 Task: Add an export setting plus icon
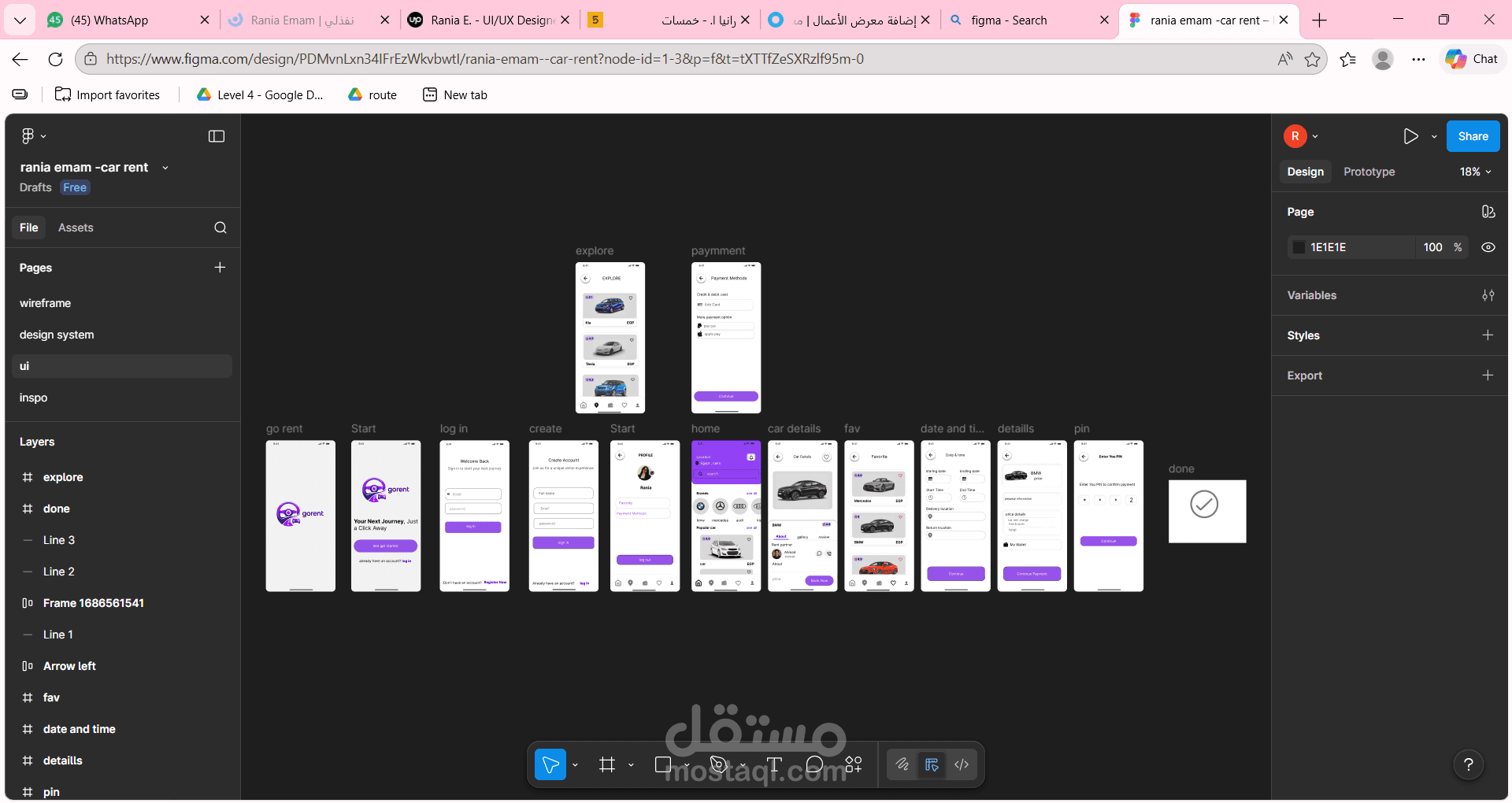[x=1488, y=376]
